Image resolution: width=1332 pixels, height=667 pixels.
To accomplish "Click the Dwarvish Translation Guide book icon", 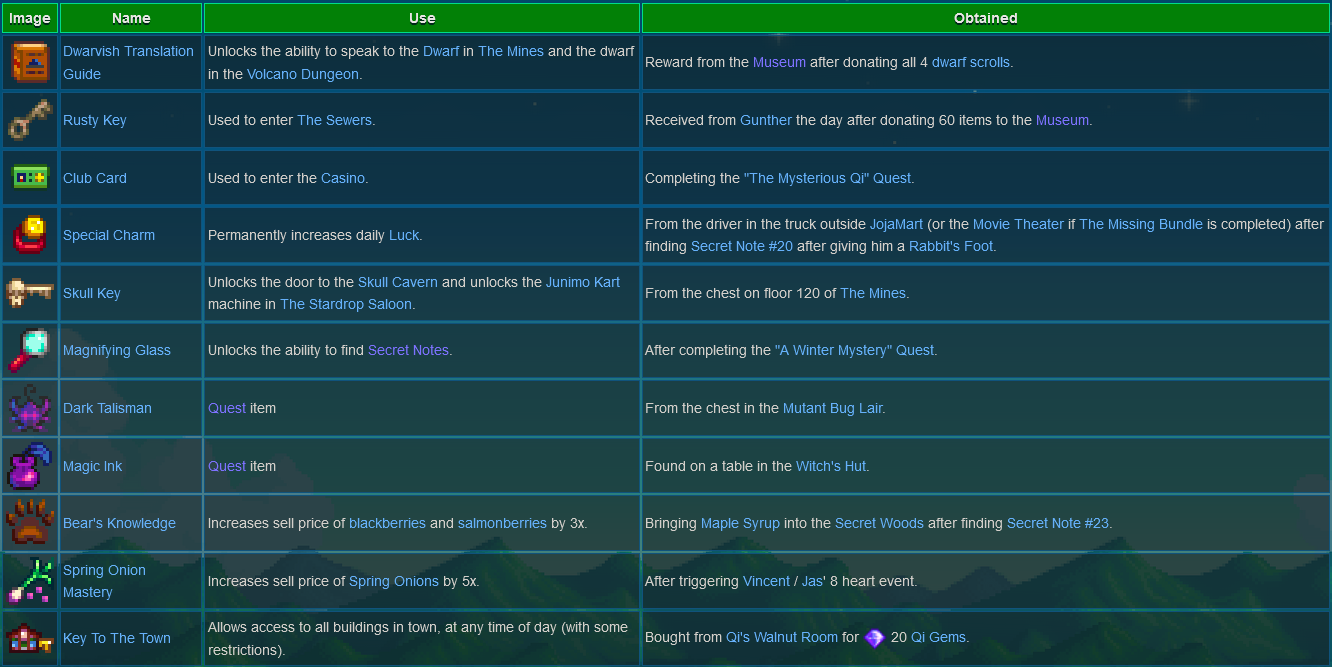I will (30, 62).
